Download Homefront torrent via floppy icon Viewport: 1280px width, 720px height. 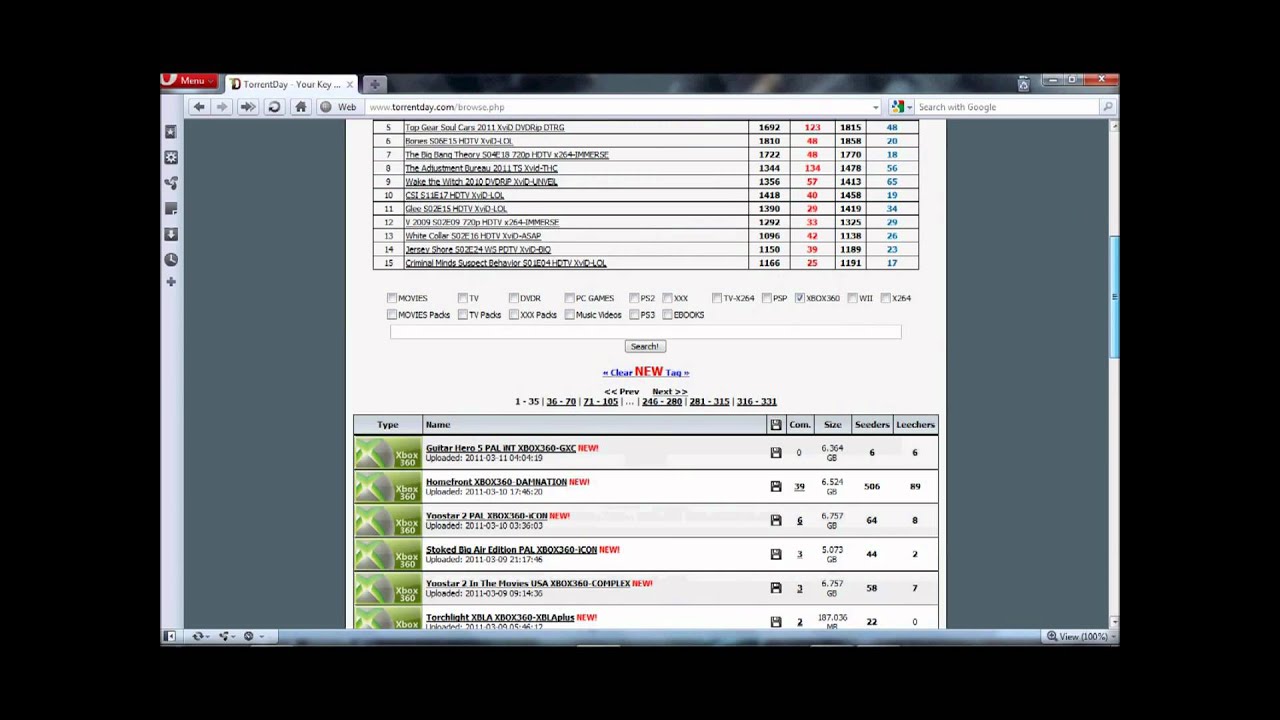pyautogui.click(x=776, y=487)
